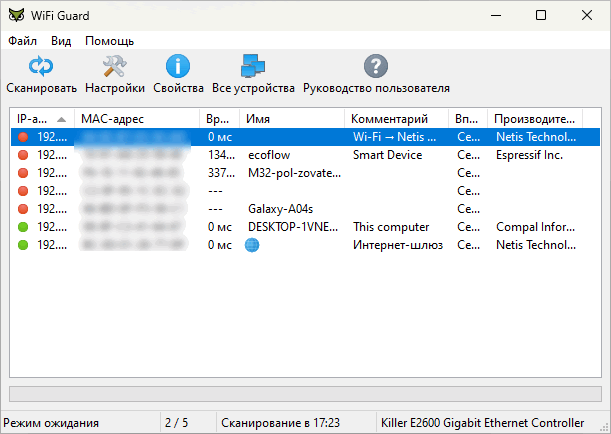The width and height of the screenshot is (611, 434).
Task: Sort by the Производите... column header
Action: [535, 119]
